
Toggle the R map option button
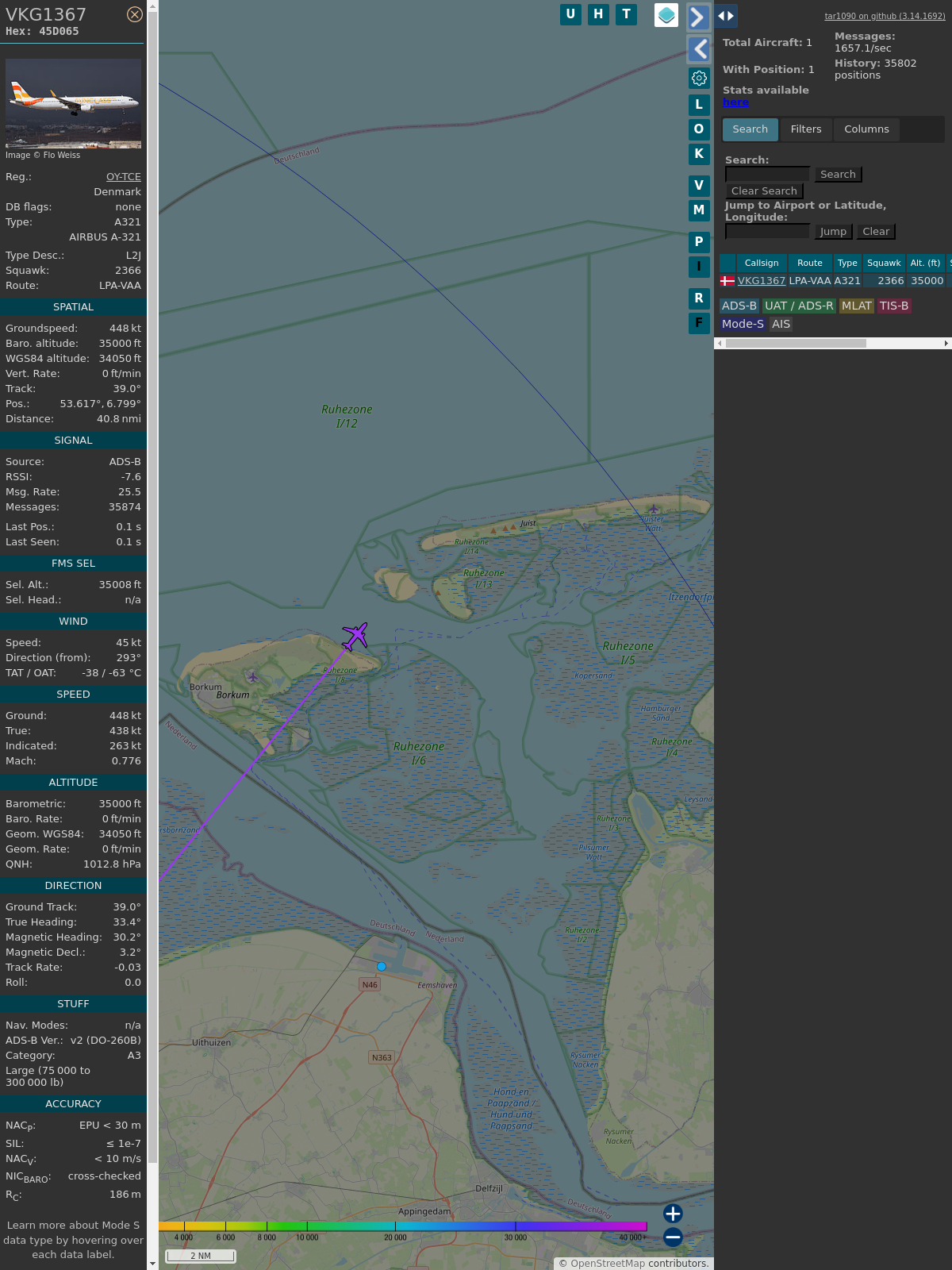[699, 298]
